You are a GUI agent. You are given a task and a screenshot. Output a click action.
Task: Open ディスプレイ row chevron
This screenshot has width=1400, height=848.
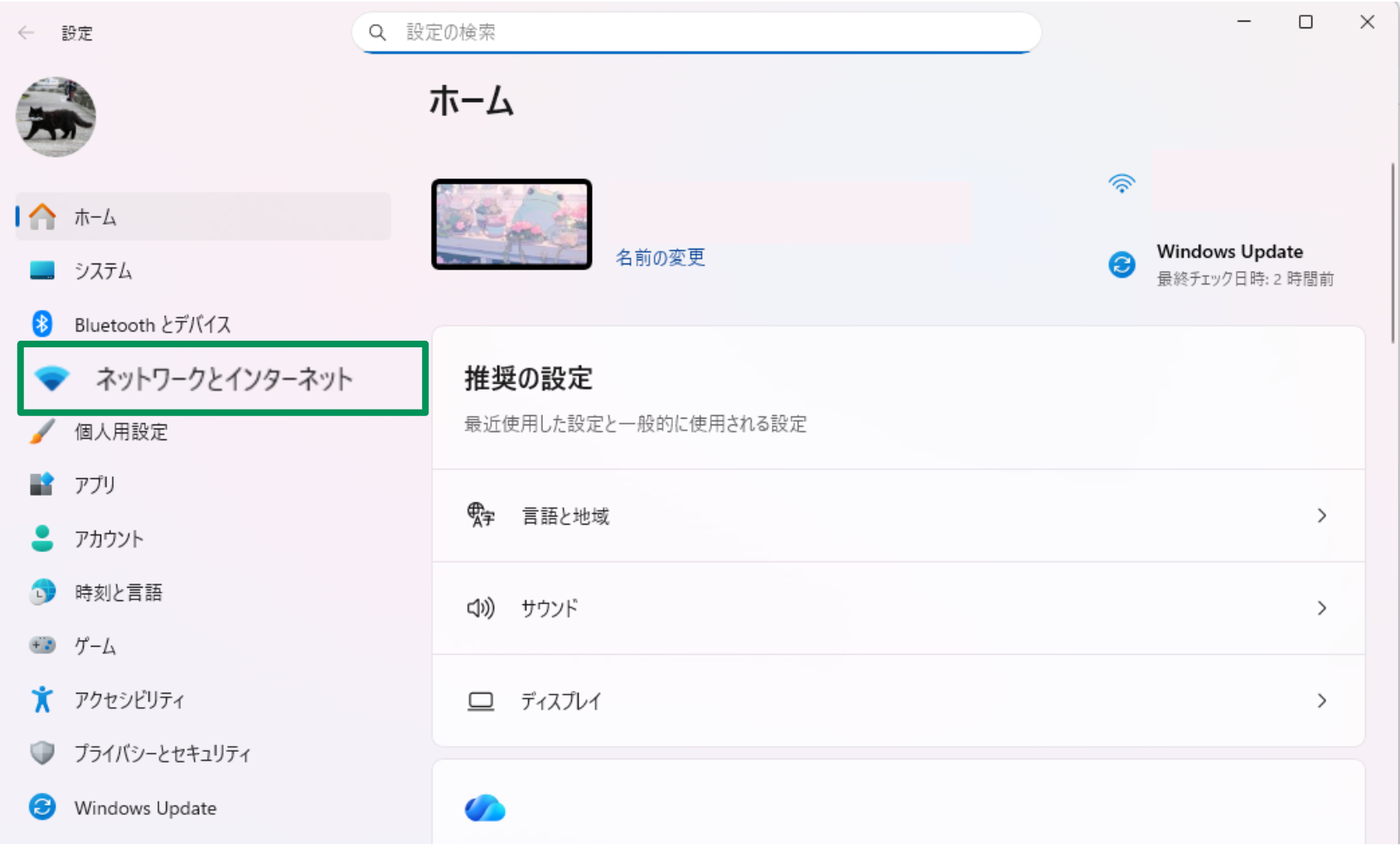coord(1321,701)
